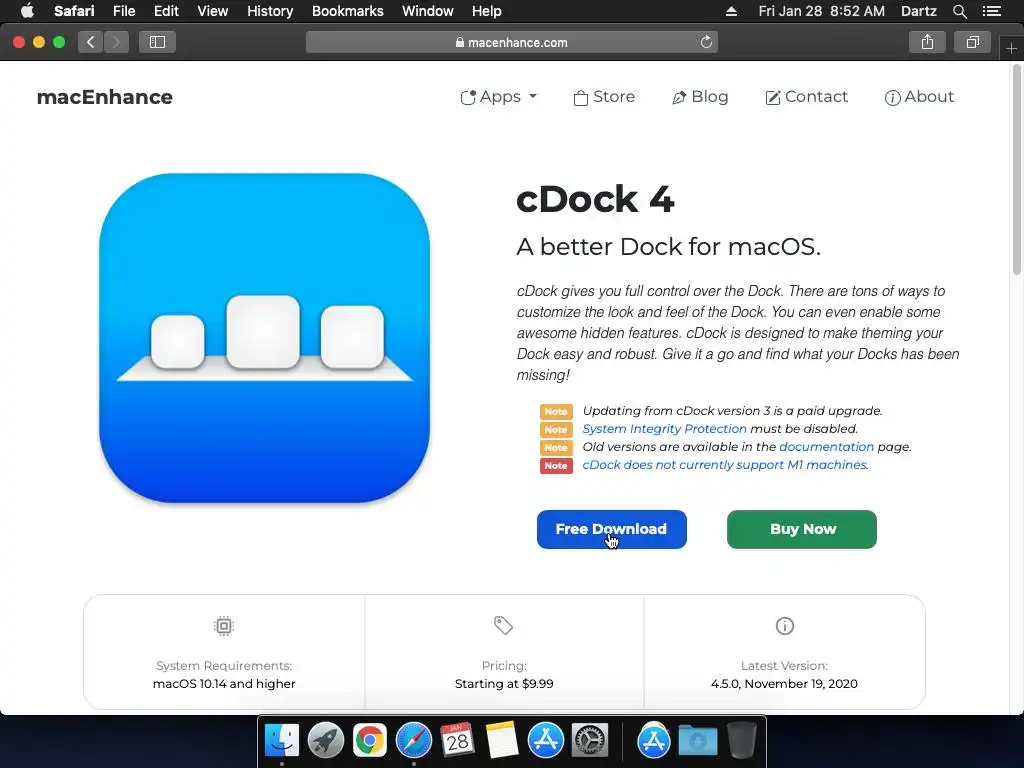The image size is (1024, 768).
Task: Follow the documentation link
Action: coord(826,447)
